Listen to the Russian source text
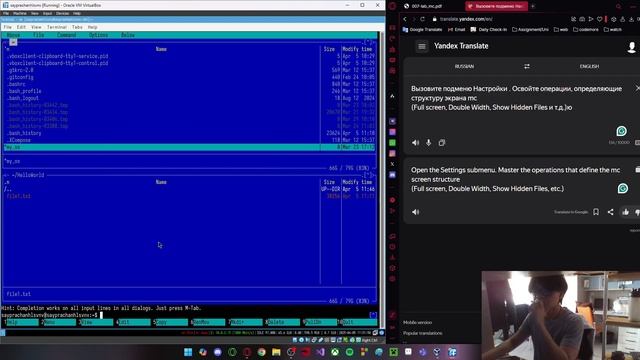 [416, 143]
